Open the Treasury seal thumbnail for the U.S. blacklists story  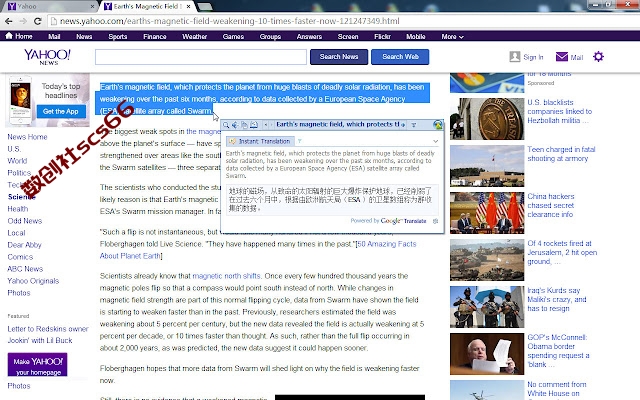pos(487,119)
